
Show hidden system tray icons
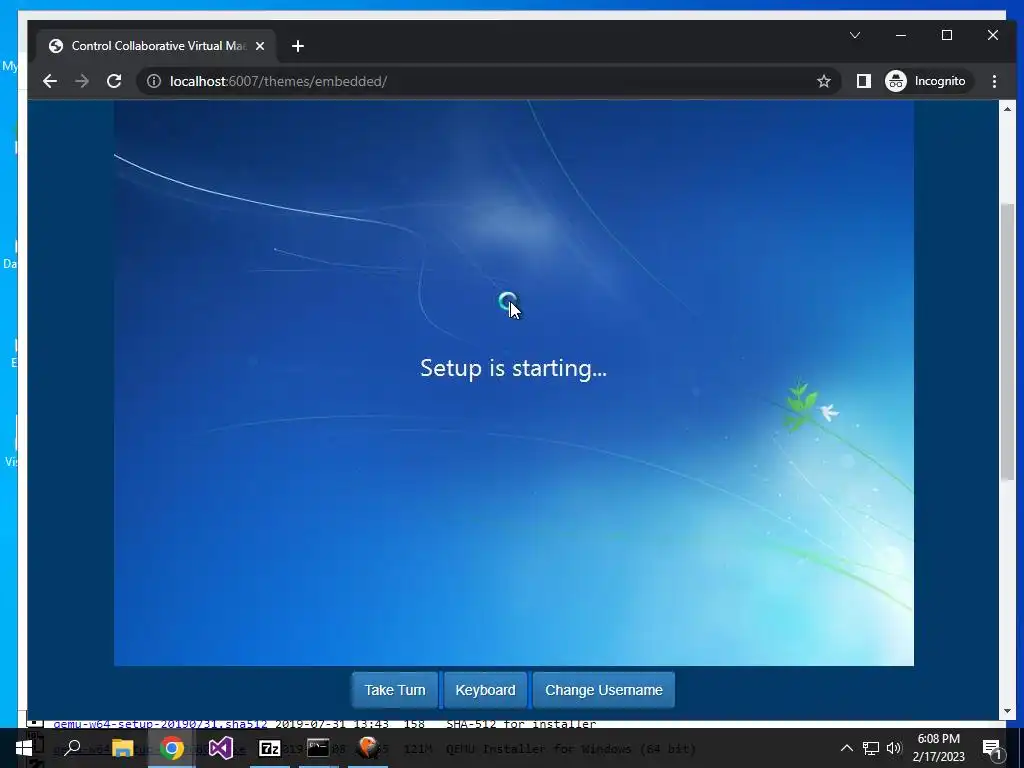pos(846,748)
